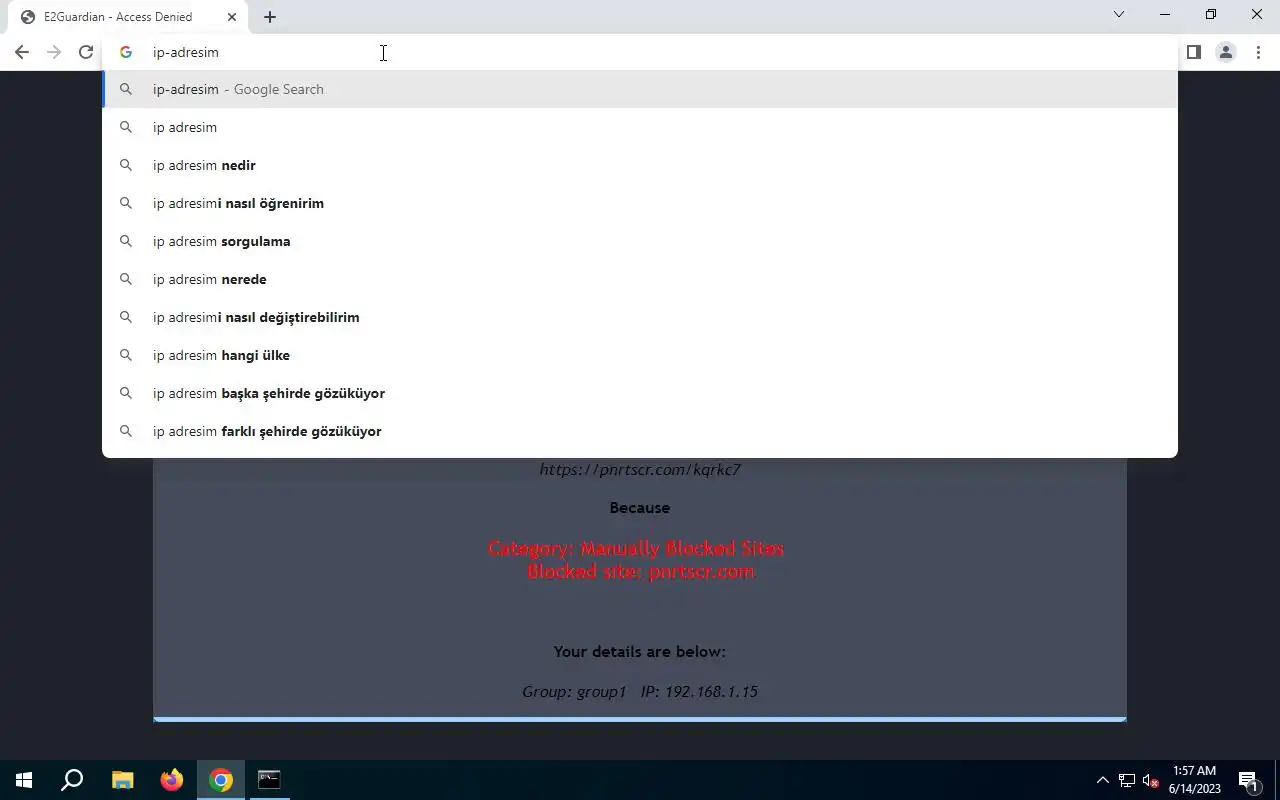Close the E2Guardian tab

point(232,17)
